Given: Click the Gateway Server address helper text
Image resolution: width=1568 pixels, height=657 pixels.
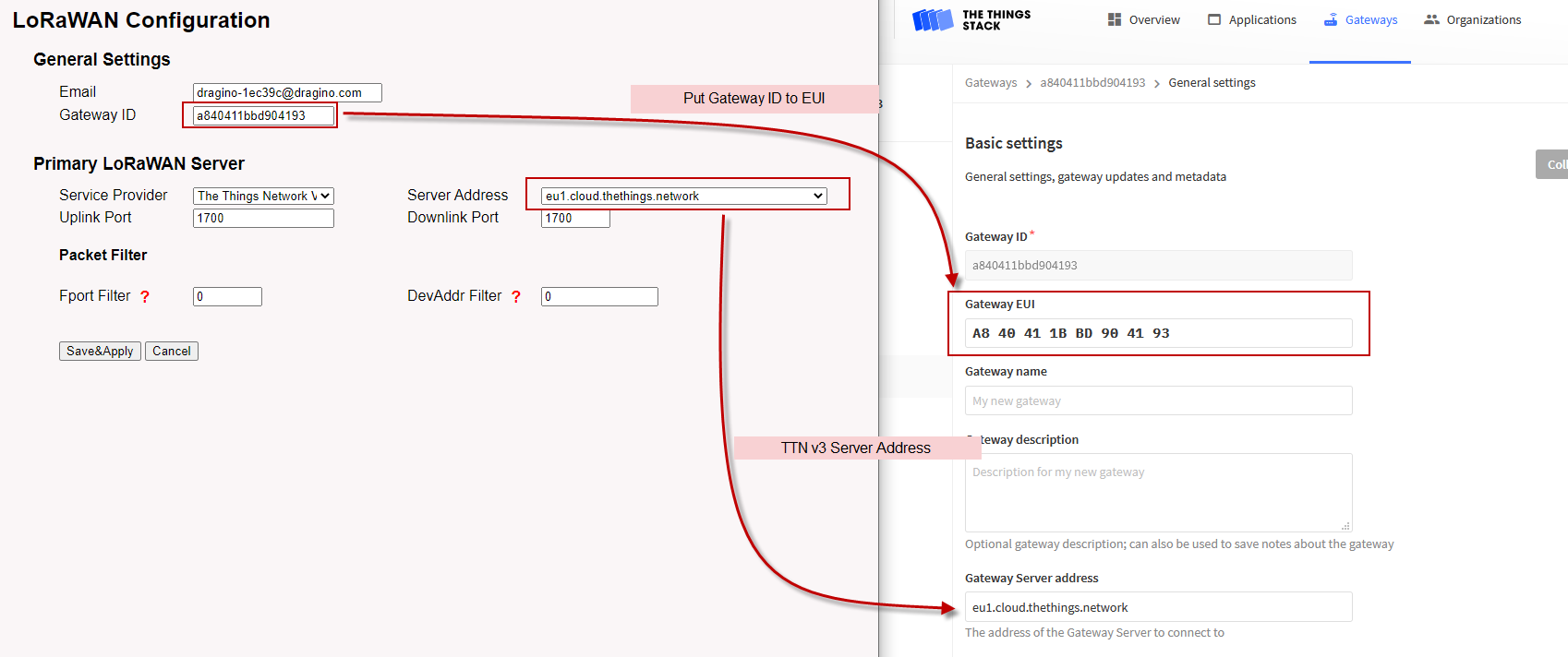Looking at the screenshot, I should [x=1094, y=633].
